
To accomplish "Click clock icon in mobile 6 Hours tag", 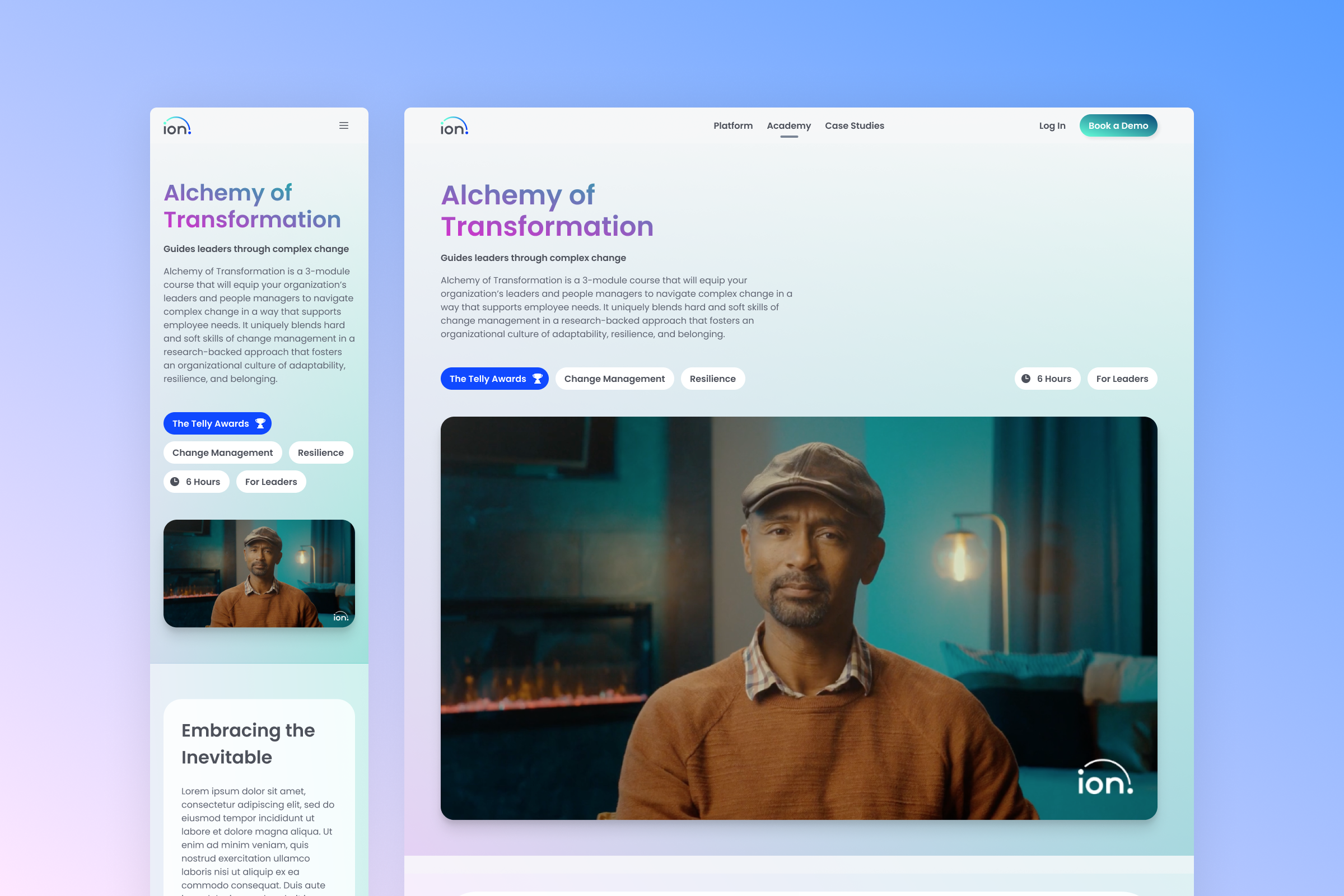I will (175, 482).
